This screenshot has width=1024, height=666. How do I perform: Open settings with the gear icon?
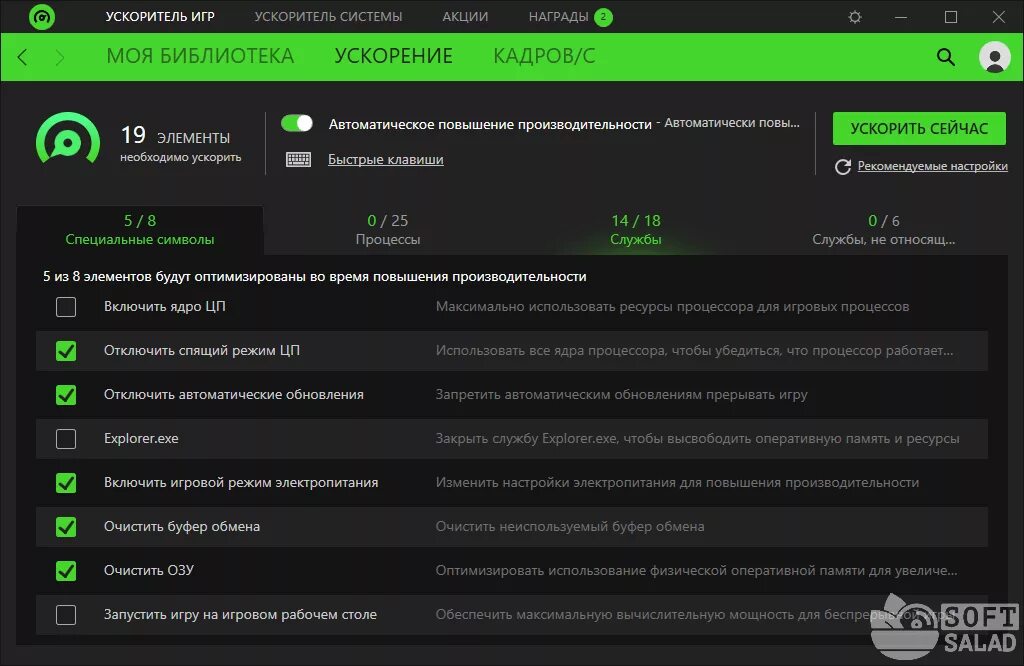(x=855, y=17)
